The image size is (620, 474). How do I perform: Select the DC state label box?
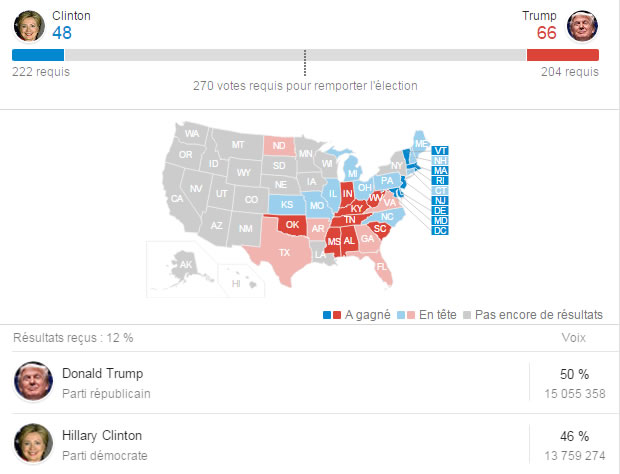pyautogui.click(x=440, y=230)
